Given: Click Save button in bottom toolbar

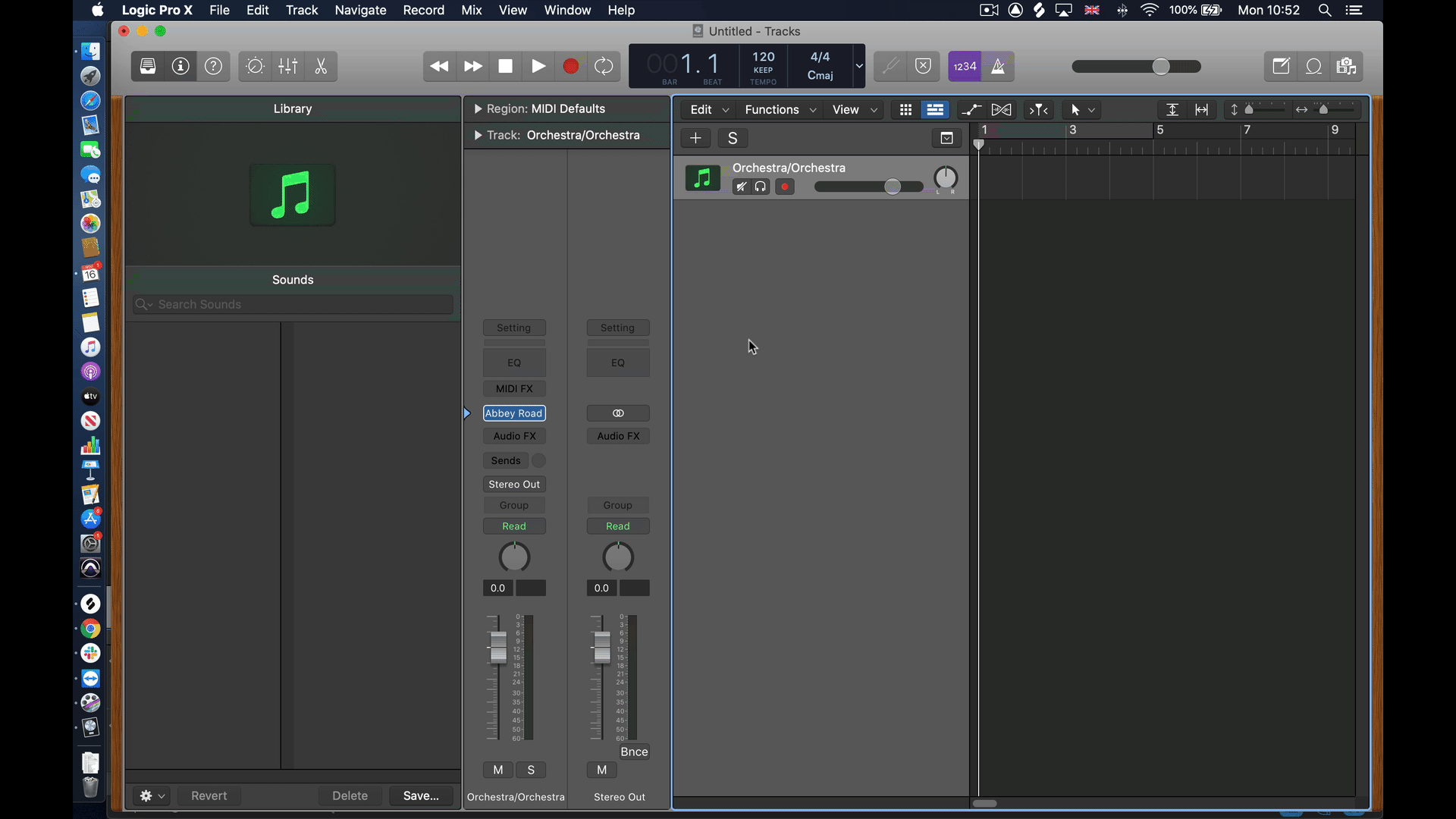Looking at the screenshot, I should (421, 795).
